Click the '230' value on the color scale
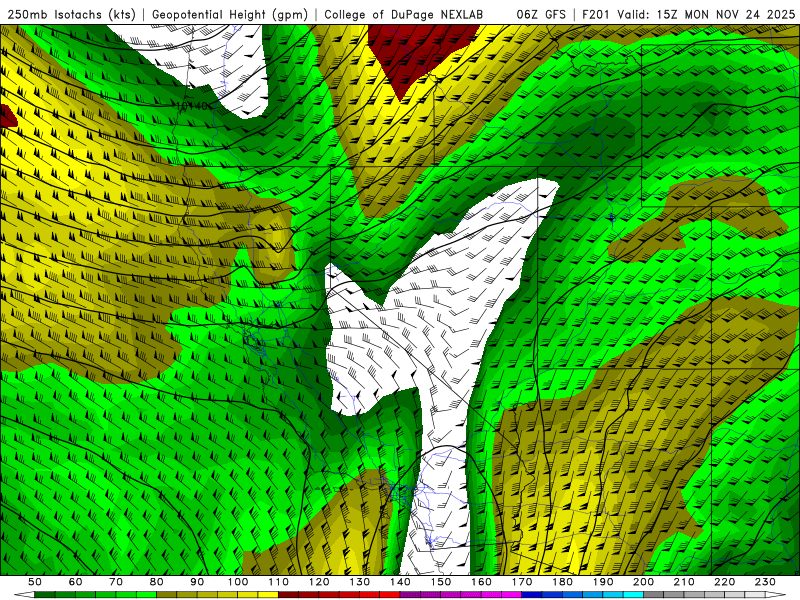 [765, 582]
